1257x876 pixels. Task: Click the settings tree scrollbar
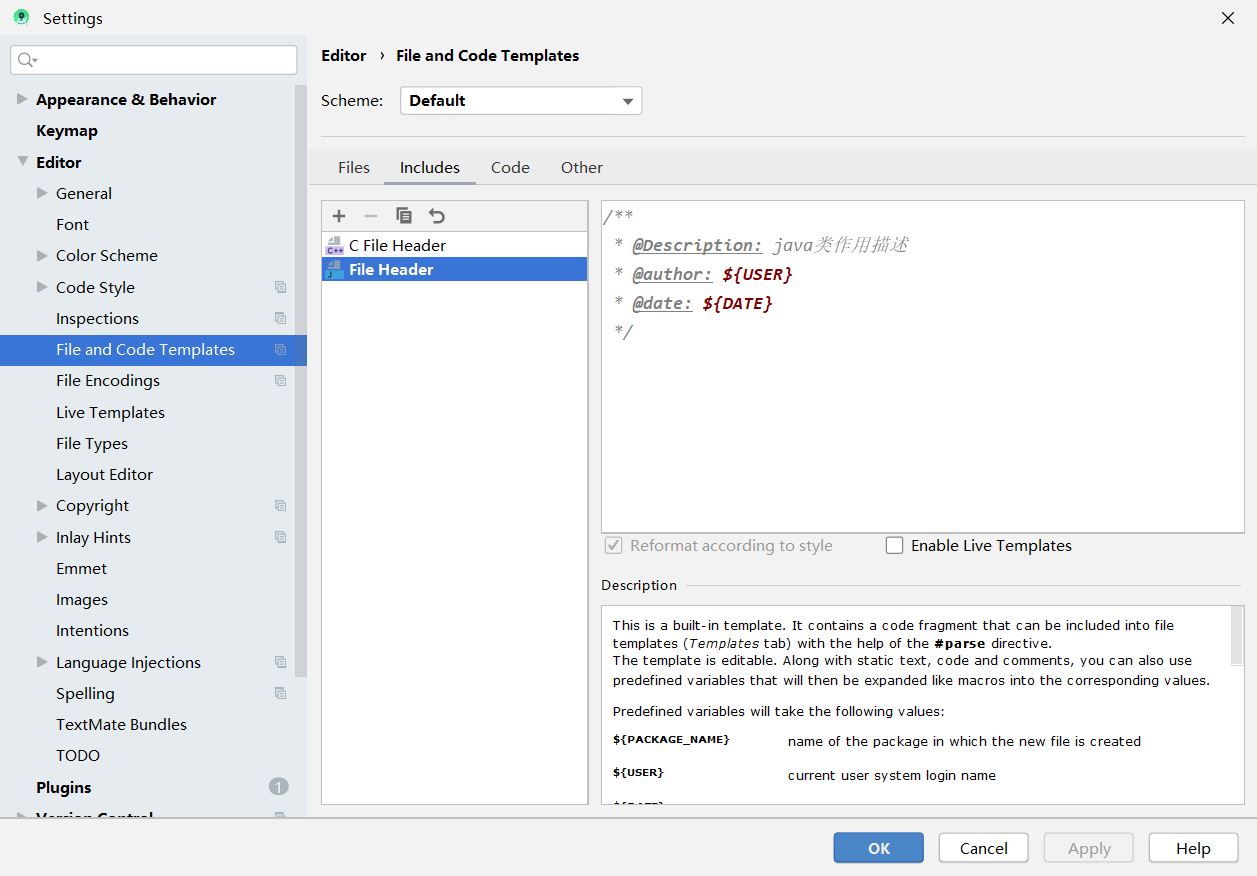(301, 380)
